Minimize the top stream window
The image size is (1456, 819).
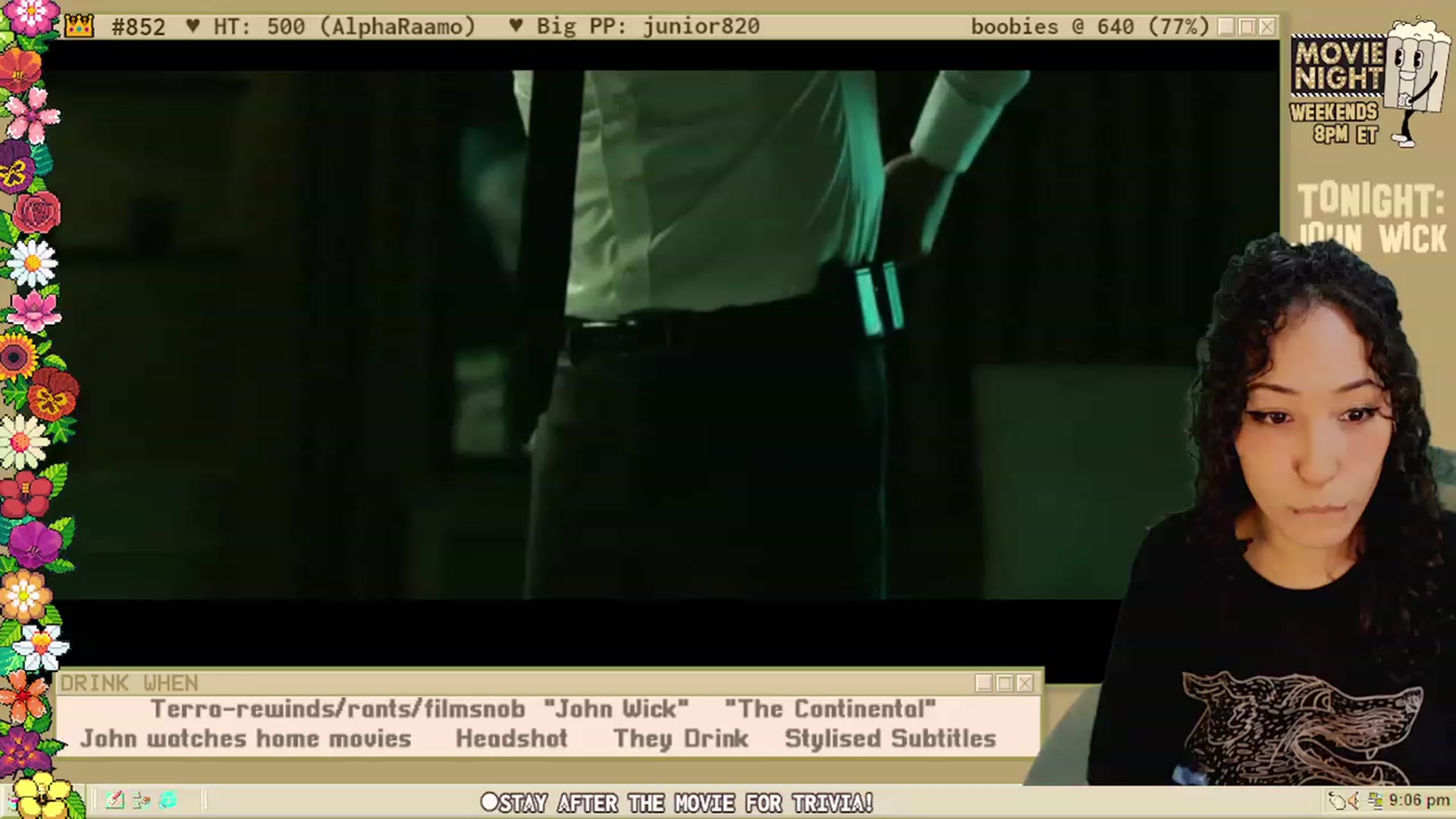pyautogui.click(x=1226, y=27)
